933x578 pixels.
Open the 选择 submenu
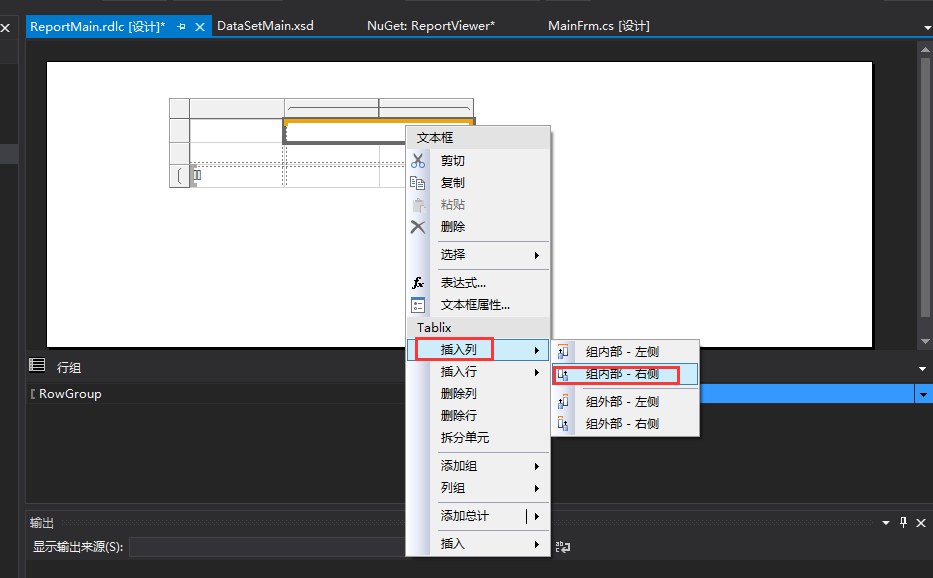point(478,255)
